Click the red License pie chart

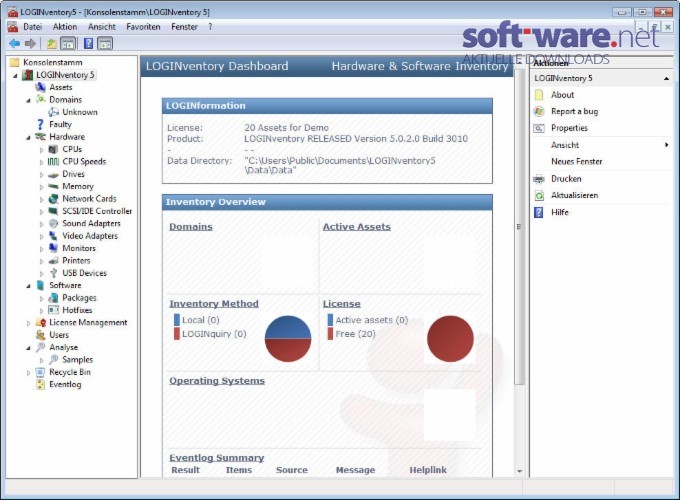[x=450, y=339]
